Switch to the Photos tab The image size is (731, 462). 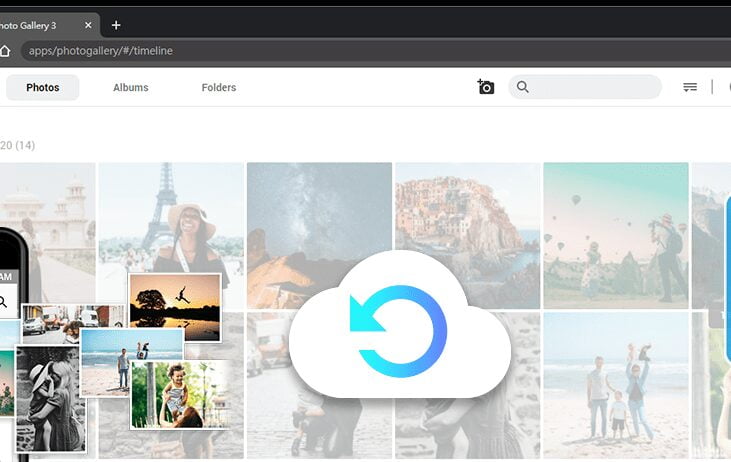[43, 87]
